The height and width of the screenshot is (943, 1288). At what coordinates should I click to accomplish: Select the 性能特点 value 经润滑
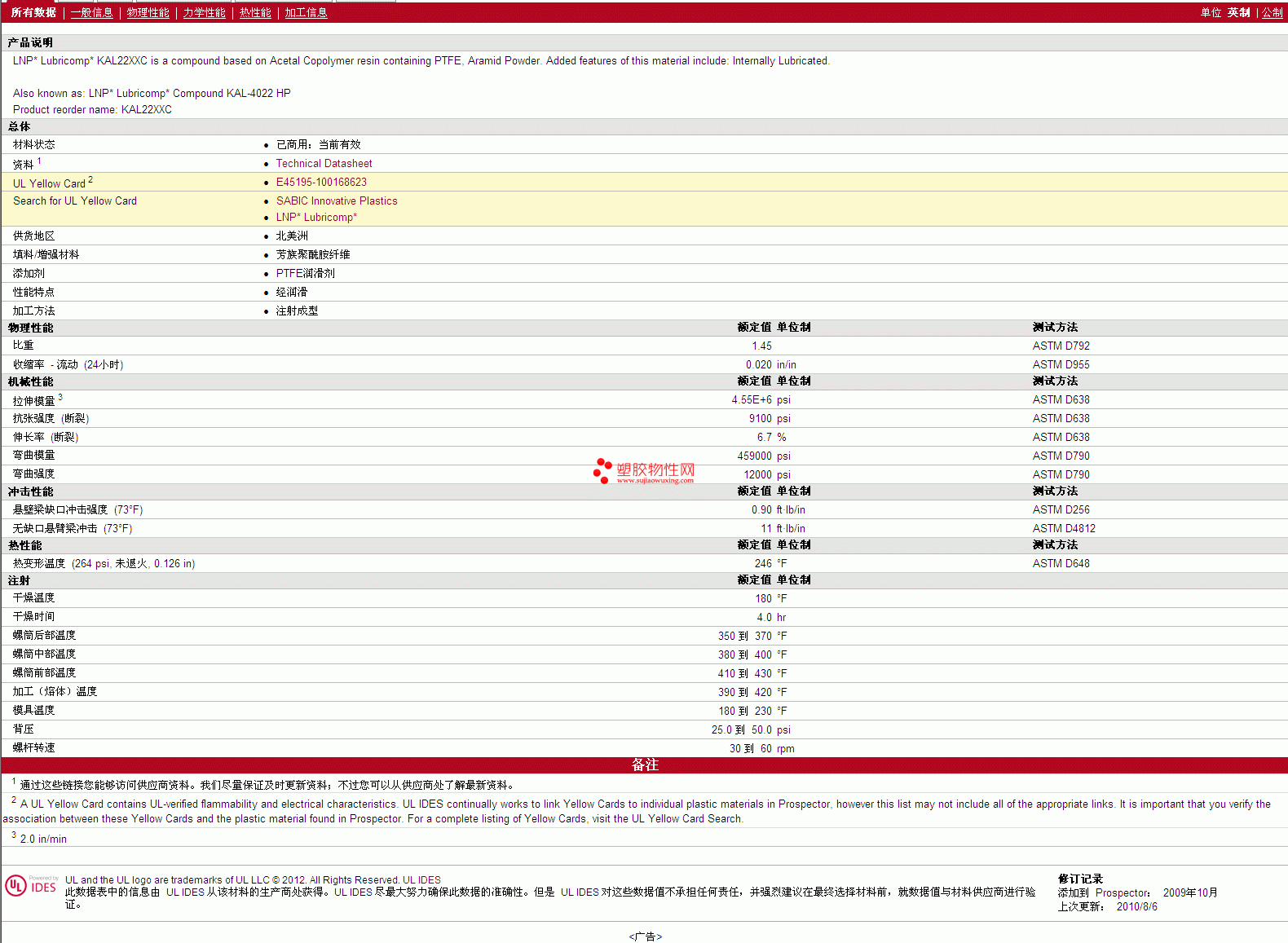click(x=291, y=293)
